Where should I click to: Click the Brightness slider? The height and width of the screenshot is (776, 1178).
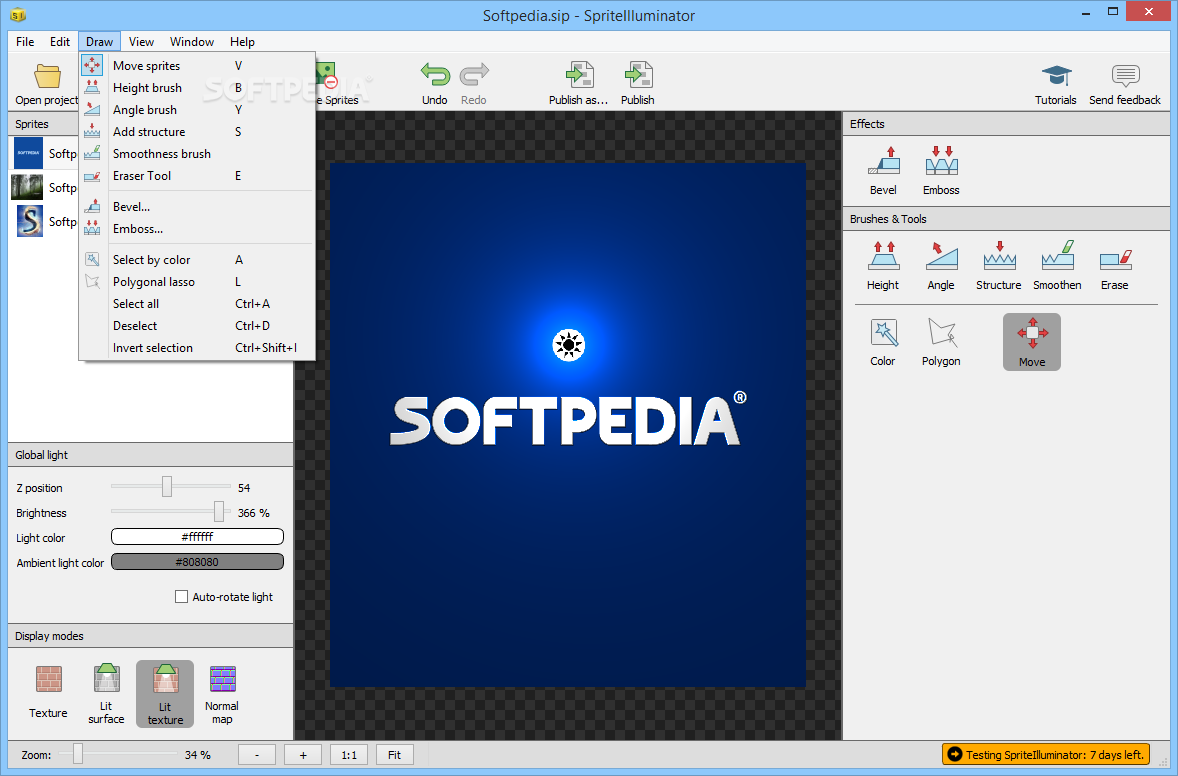(x=171, y=512)
